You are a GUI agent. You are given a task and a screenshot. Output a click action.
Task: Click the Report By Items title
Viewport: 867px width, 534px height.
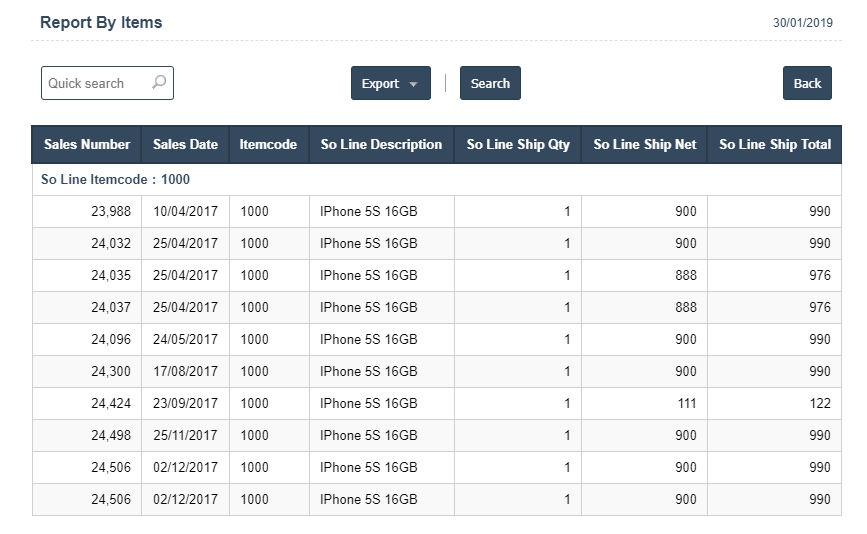coord(101,22)
